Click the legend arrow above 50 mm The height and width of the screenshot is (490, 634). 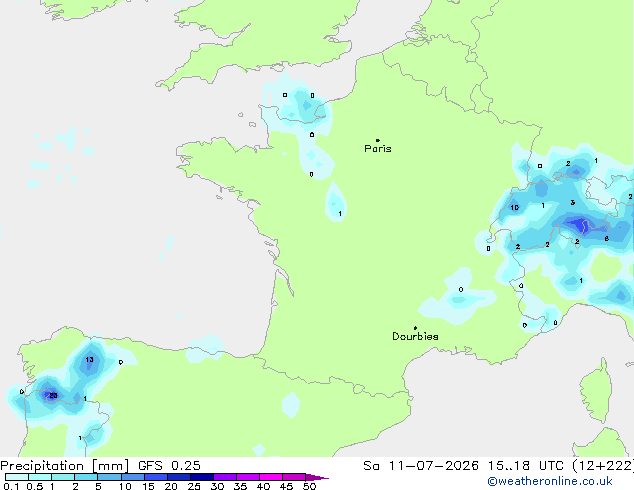317,477
